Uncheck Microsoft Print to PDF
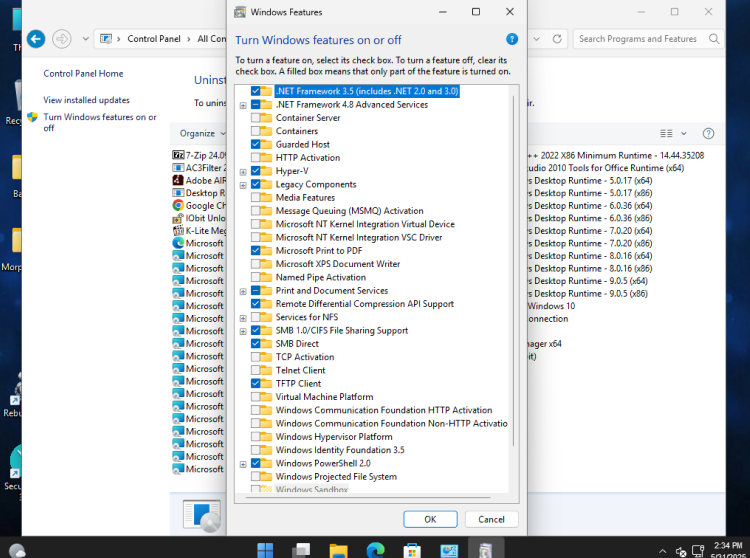750x558 pixels. click(x=255, y=251)
